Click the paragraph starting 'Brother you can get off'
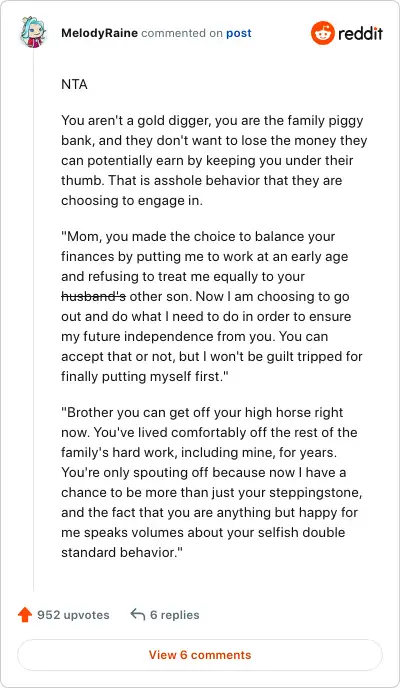 [212, 482]
